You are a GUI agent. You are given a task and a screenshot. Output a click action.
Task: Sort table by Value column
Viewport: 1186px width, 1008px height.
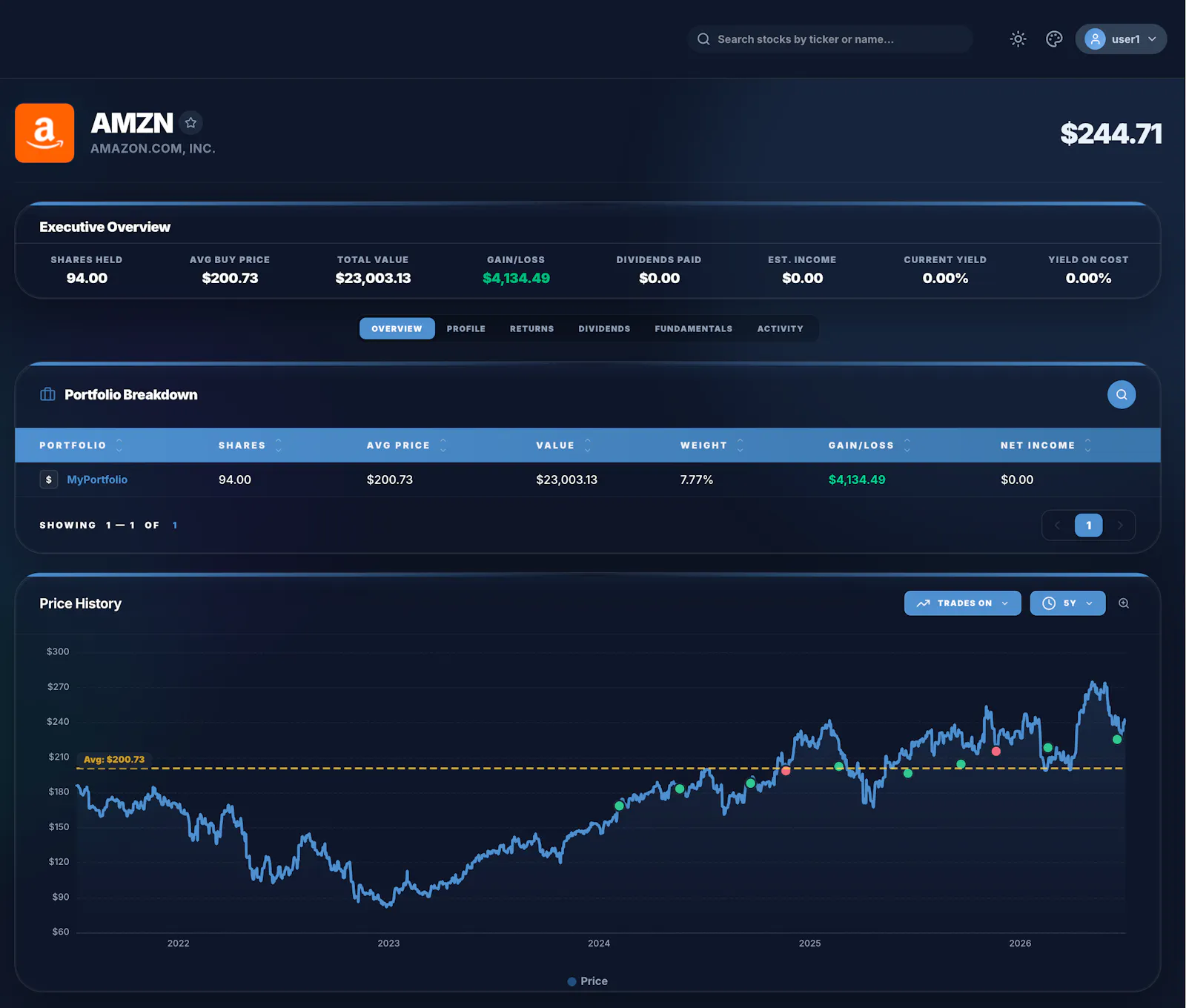pyautogui.click(x=563, y=445)
